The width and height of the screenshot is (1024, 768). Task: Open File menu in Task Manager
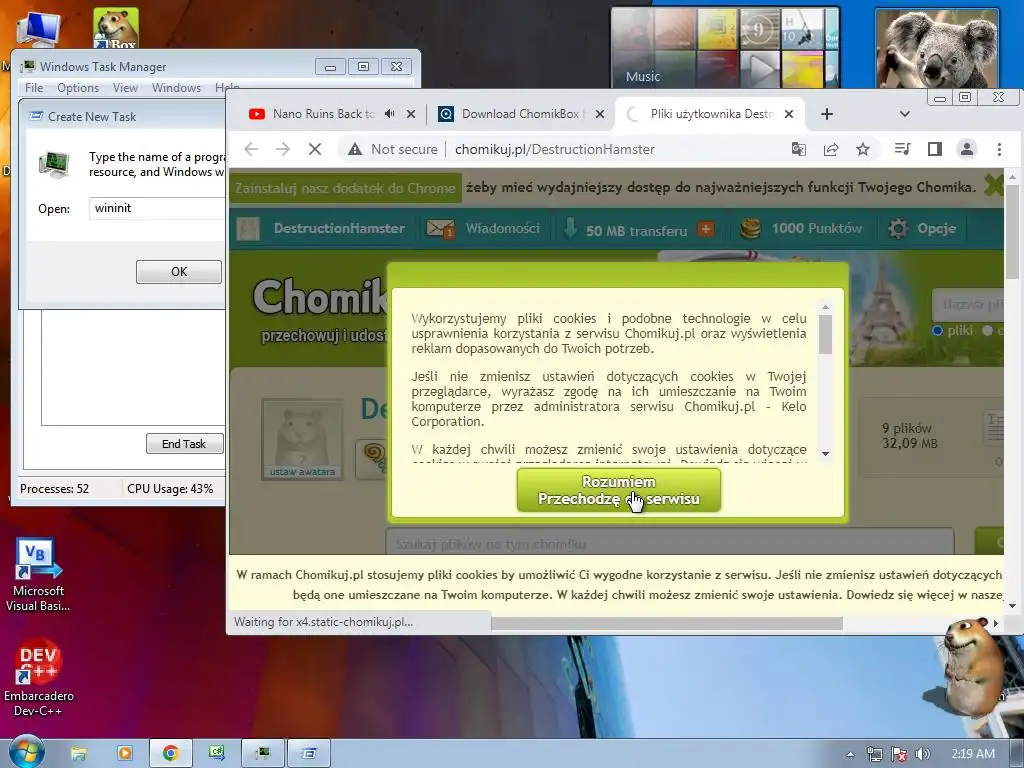coord(34,88)
